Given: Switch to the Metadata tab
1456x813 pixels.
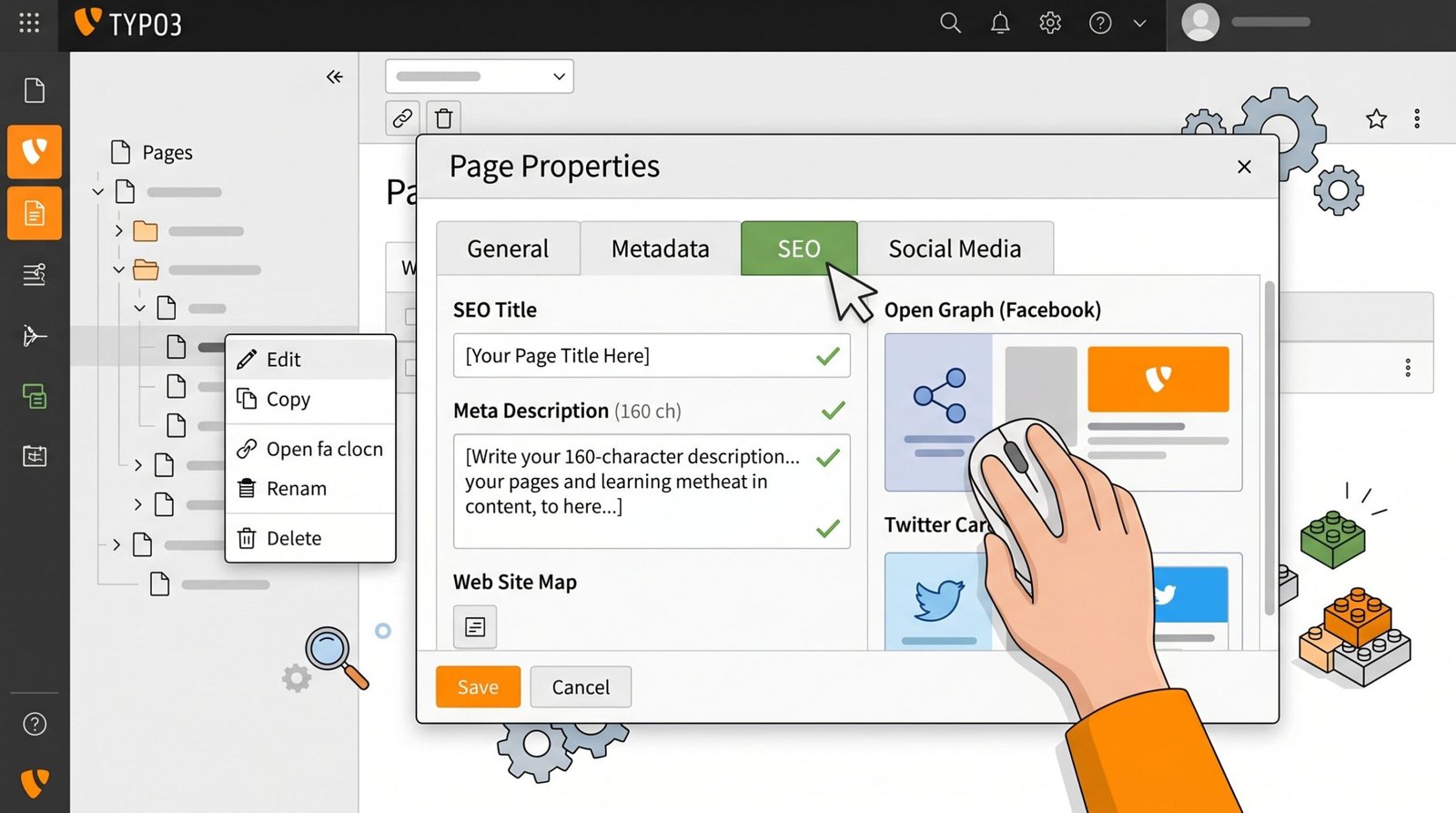Looking at the screenshot, I should (660, 249).
